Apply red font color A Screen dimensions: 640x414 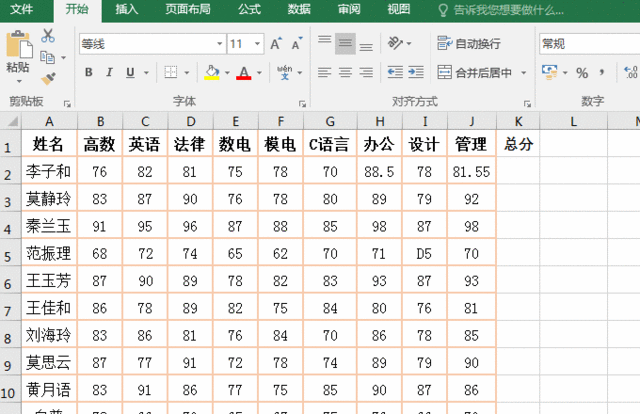[244, 73]
